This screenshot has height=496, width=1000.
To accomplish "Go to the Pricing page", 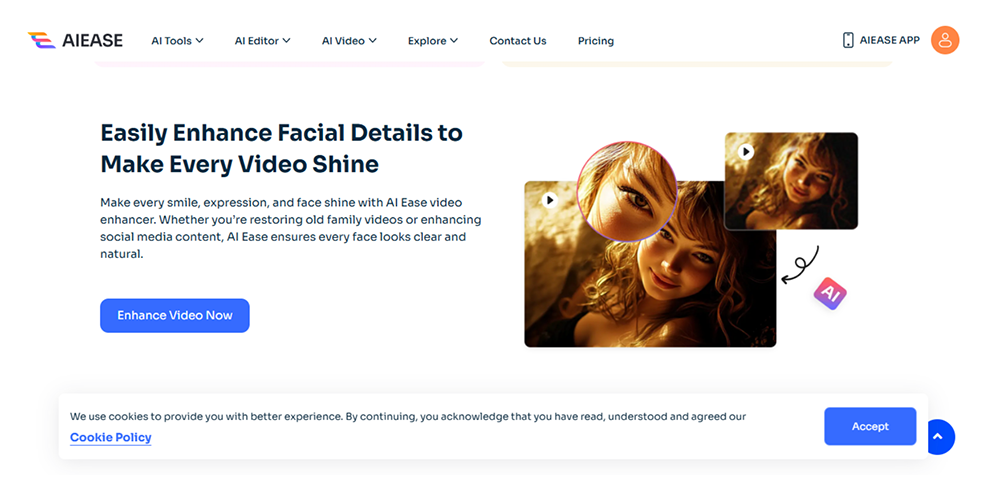I will click(x=596, y=41).
